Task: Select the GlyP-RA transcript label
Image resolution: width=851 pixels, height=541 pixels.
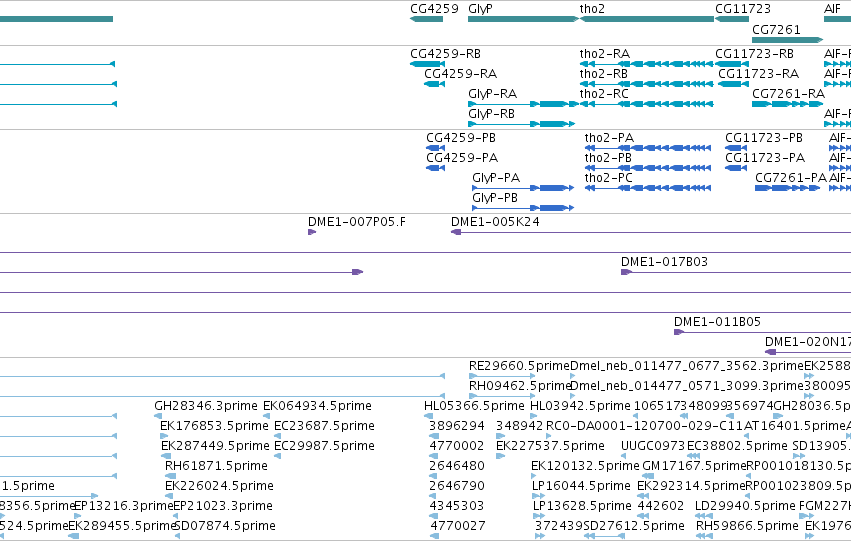Action: (492, 94)
